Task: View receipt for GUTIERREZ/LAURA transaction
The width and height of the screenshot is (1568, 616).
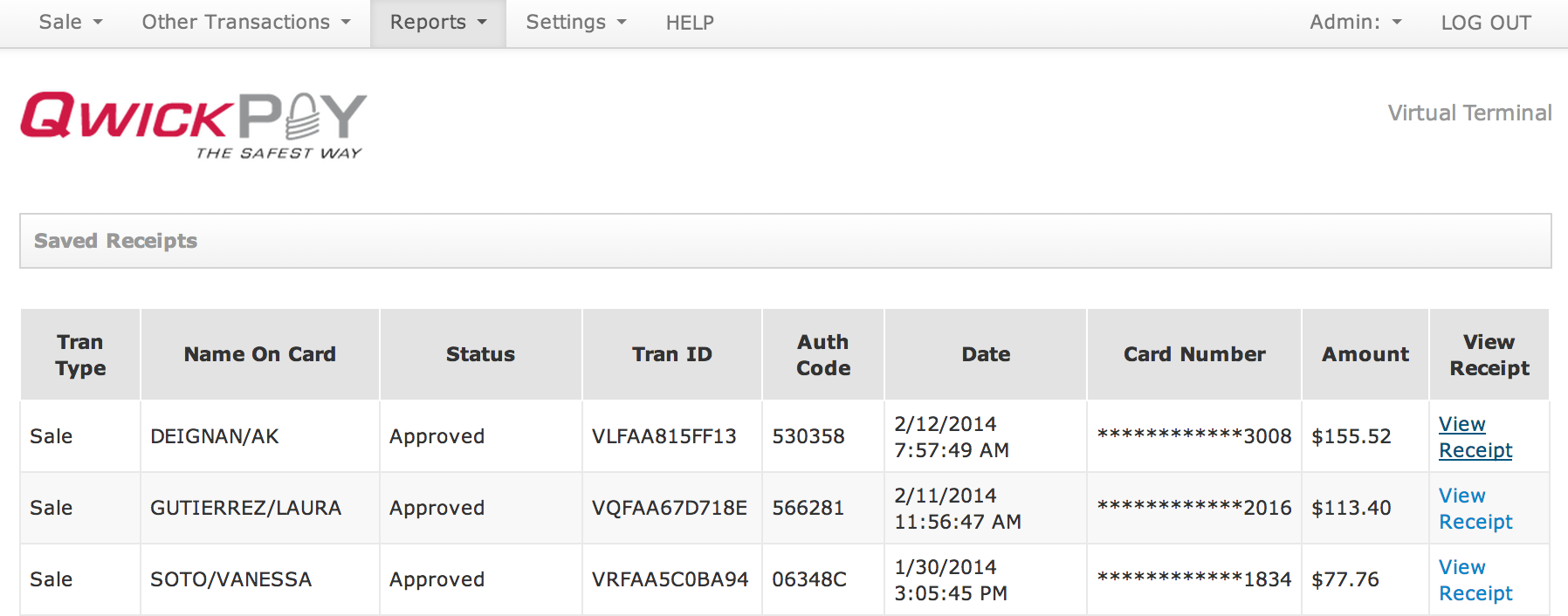Action: 1475,509
